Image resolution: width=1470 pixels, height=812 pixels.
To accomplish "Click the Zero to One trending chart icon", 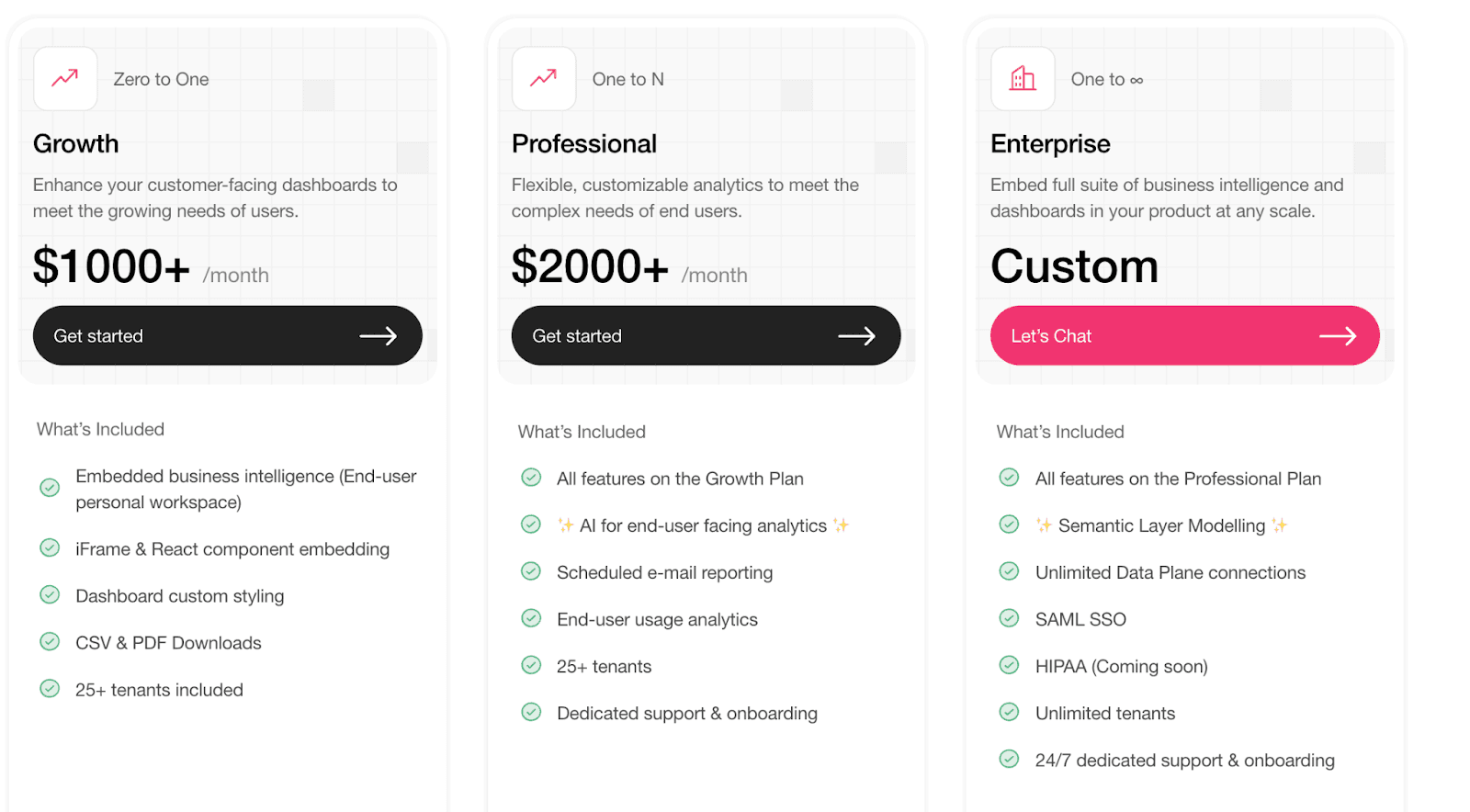I will 64,79.
